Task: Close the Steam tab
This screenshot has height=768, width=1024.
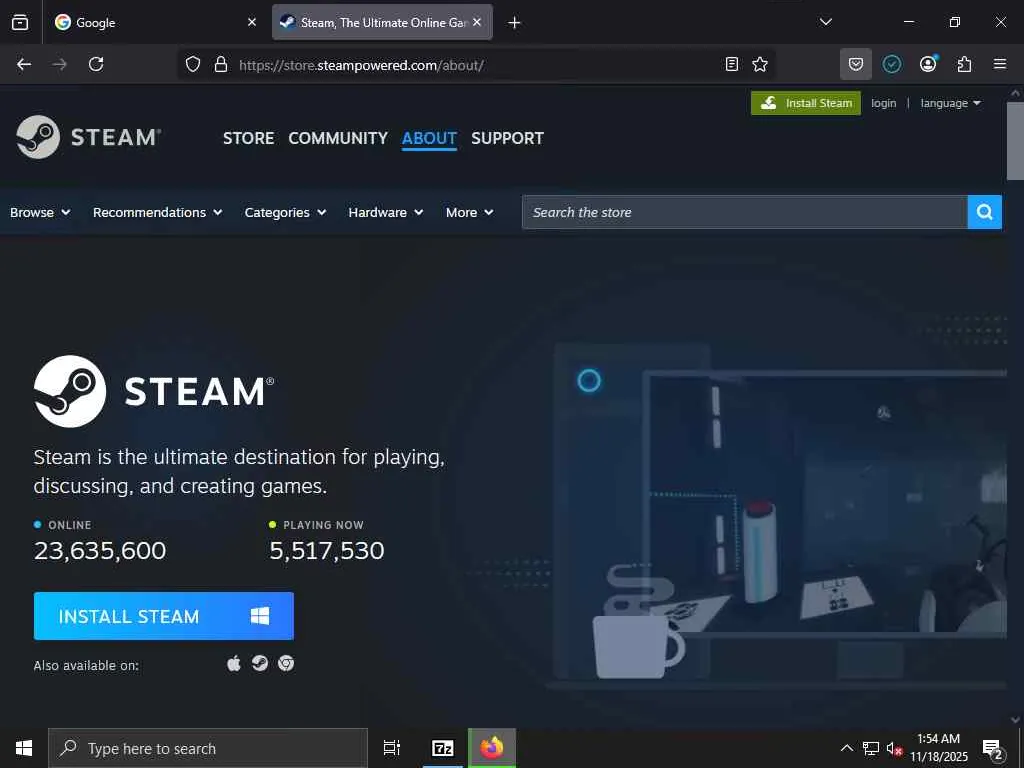Action: pos(477,22)
